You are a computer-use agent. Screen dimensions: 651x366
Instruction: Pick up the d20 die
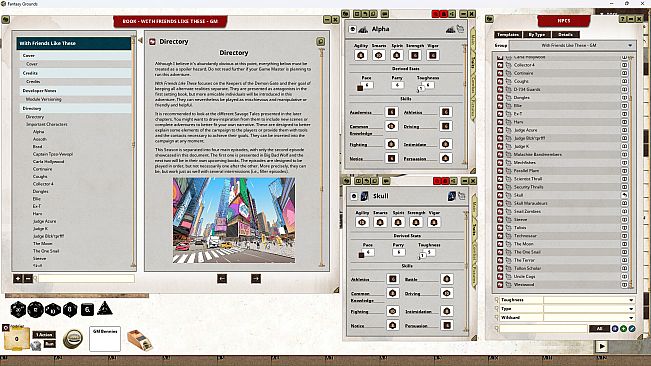tap(18, 309)
